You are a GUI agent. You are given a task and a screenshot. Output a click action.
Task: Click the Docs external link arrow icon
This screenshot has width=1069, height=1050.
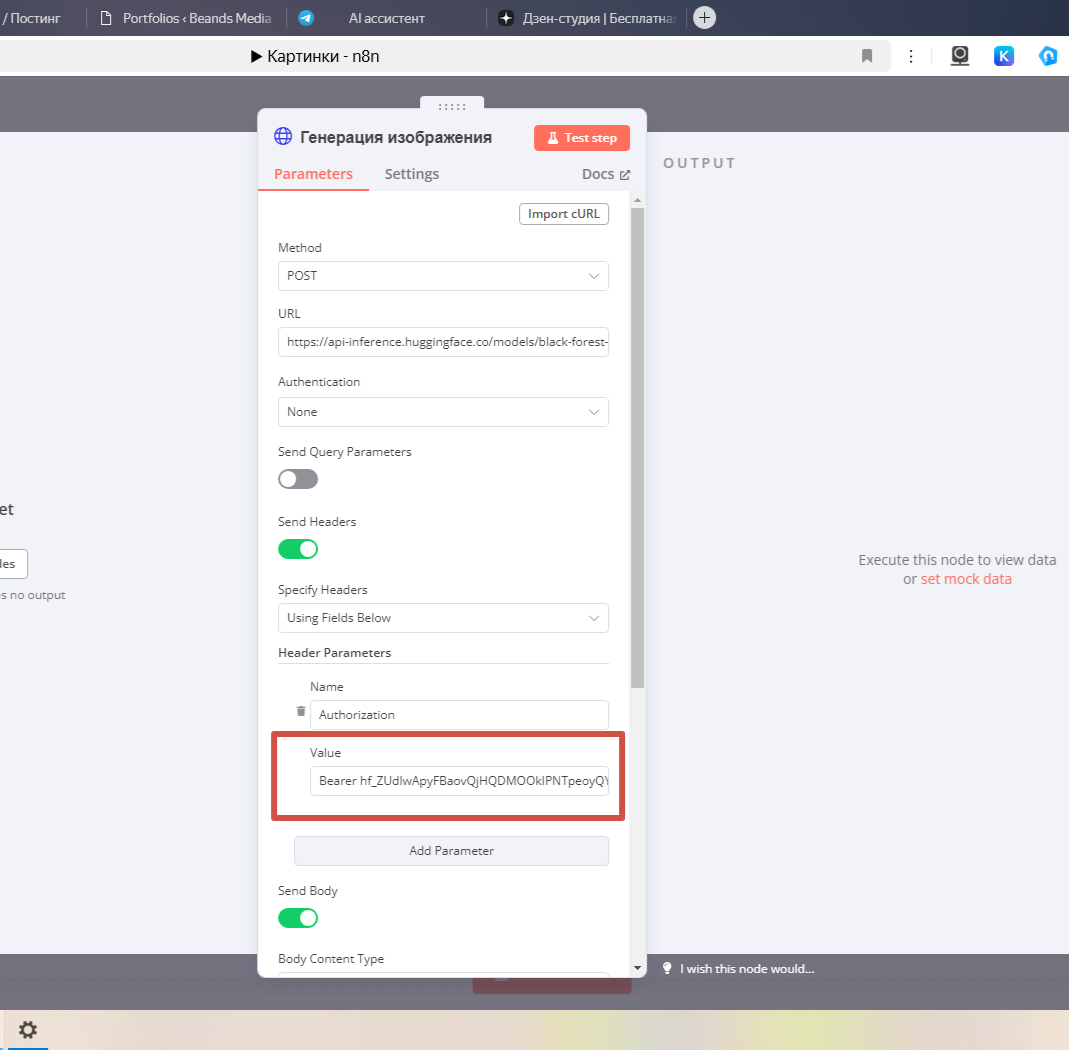(x=624, y=175)
